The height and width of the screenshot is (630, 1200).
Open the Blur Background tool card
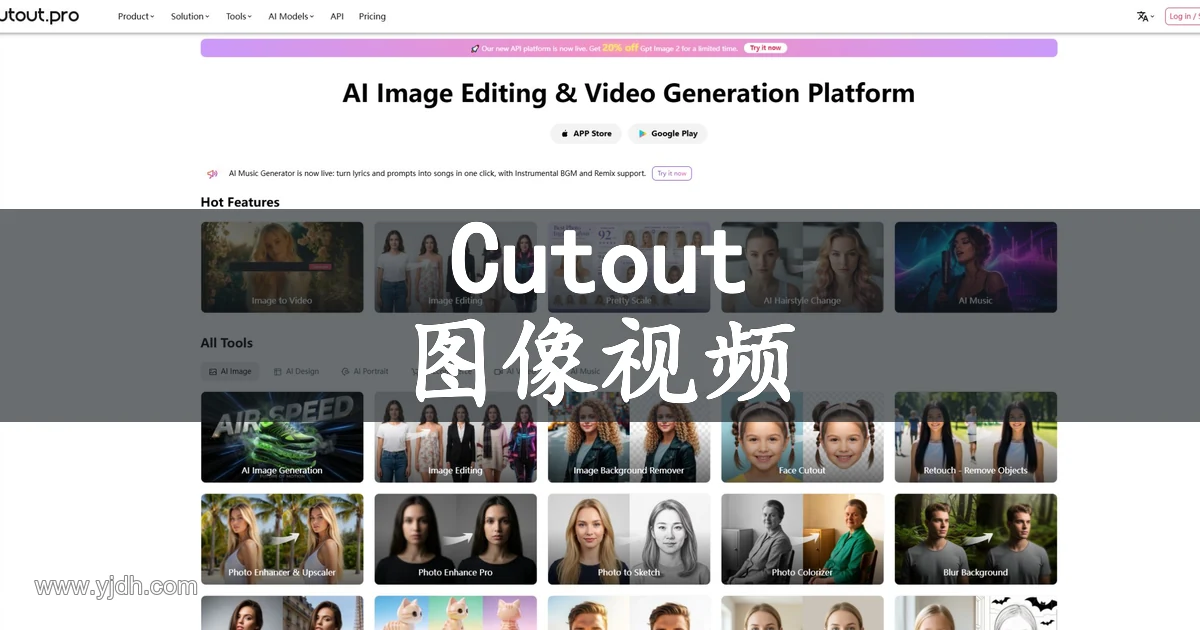click(x=976, y=539)
